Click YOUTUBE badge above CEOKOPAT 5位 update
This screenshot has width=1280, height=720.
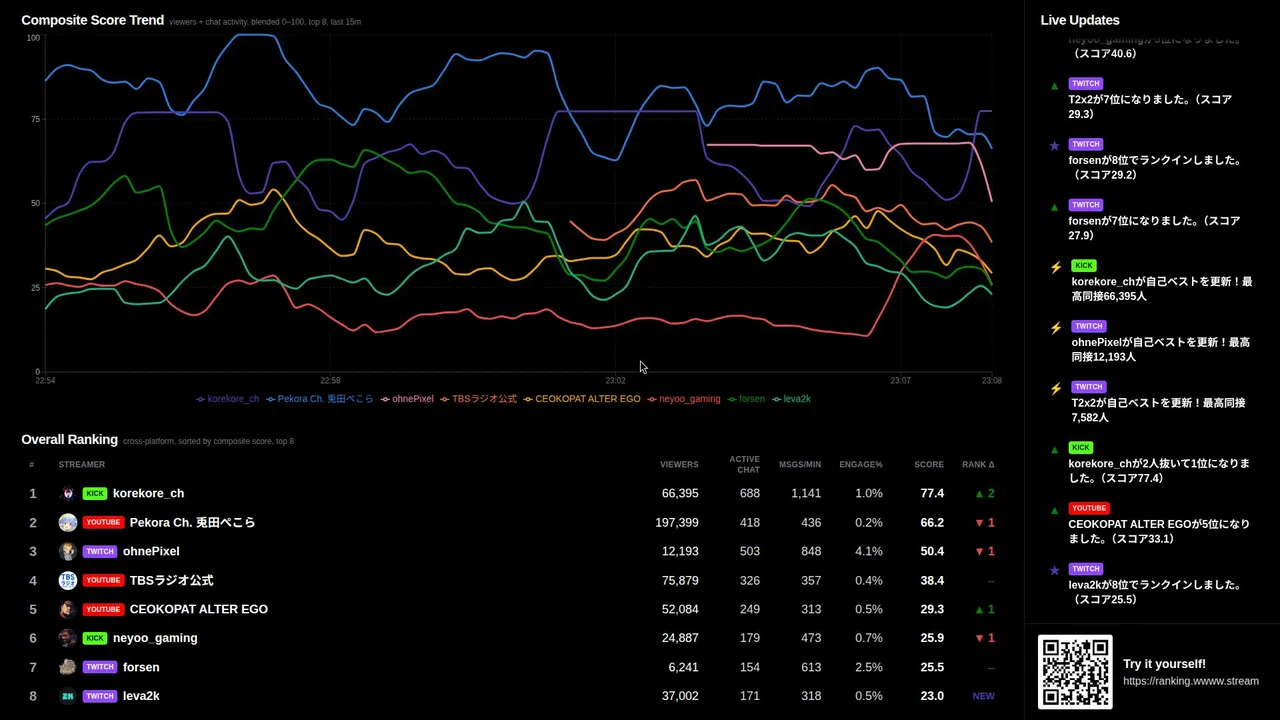tap(1089, 508)
